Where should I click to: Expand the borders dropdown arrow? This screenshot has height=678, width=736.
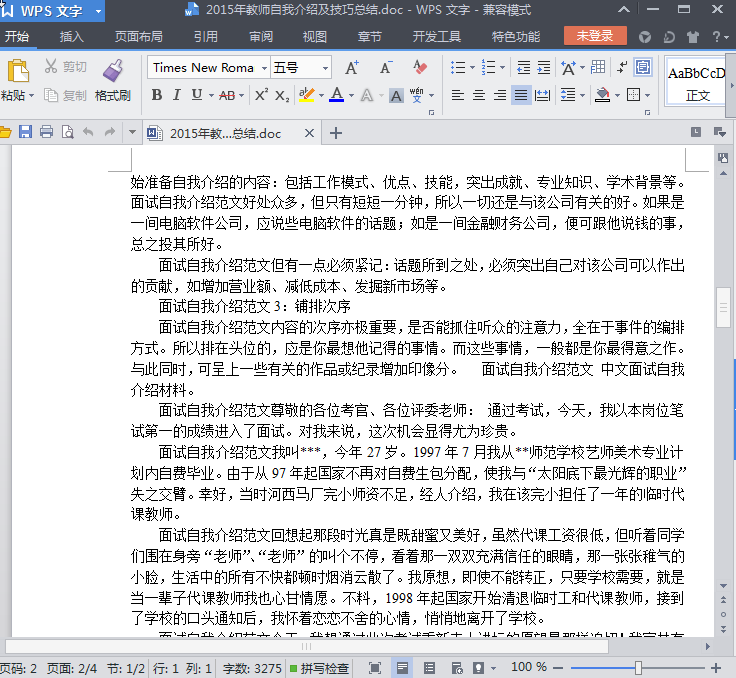coord(648,96)
